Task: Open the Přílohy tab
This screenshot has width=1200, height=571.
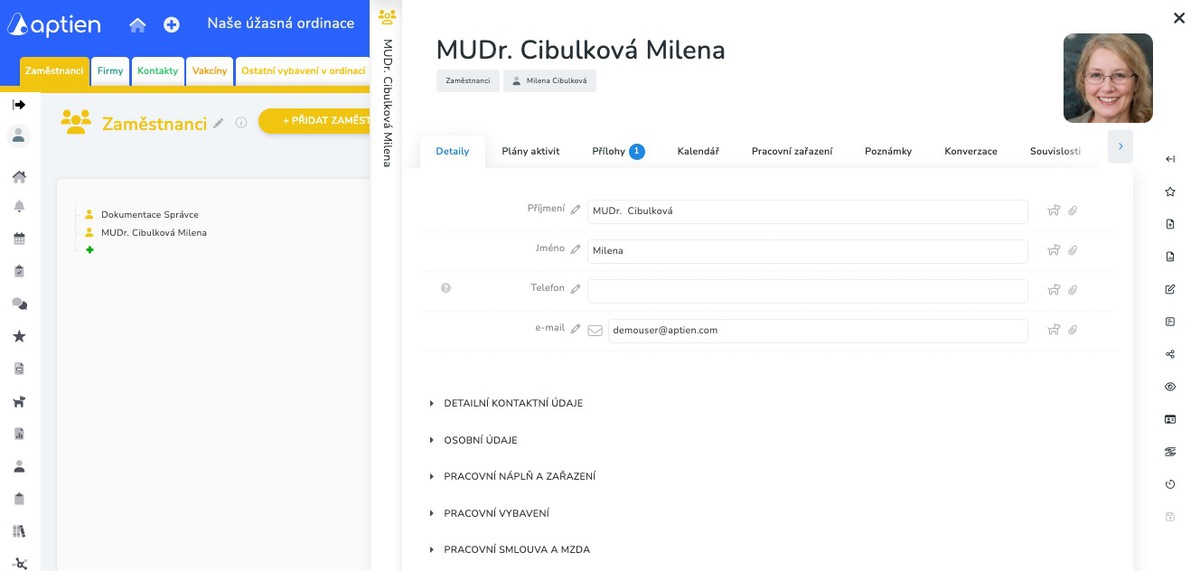Action: 617,151
